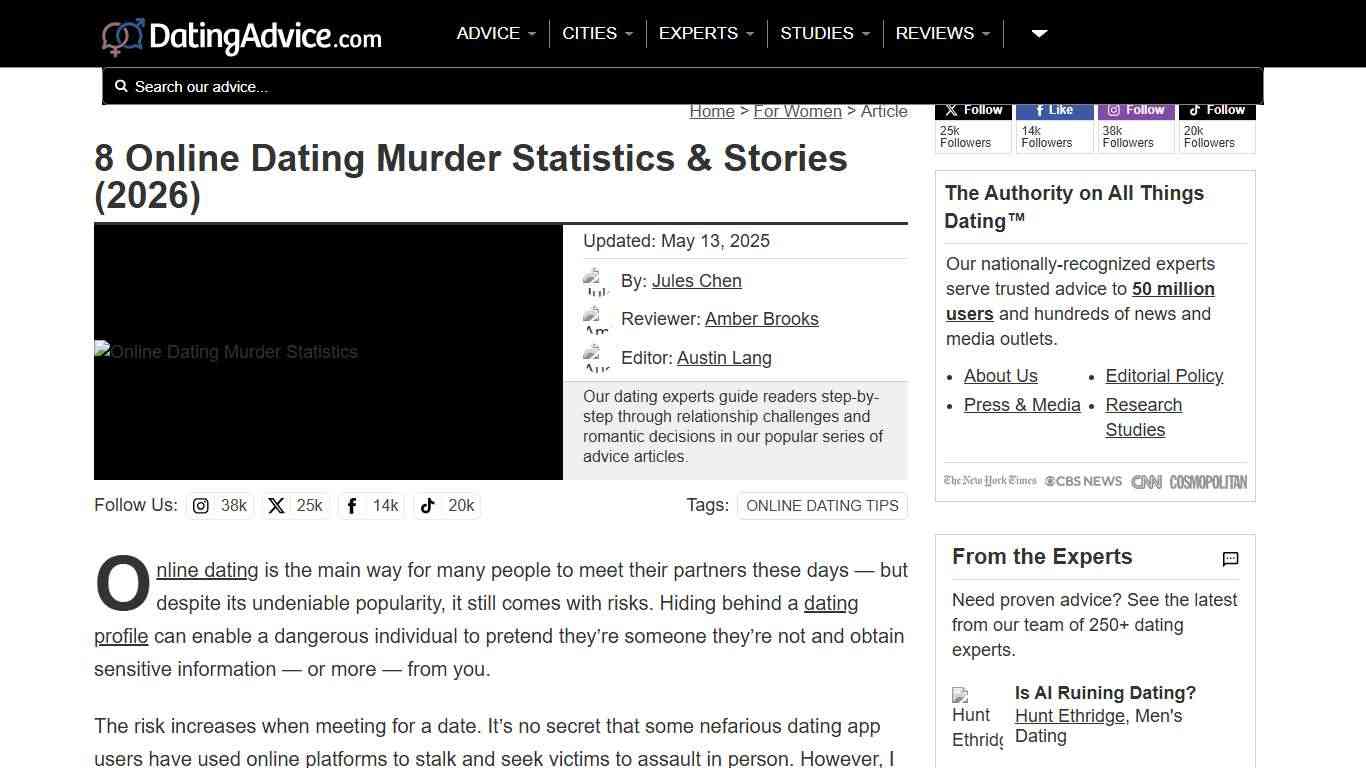Open the EXPERTS menu
The height and width of the screenshot is (768, 1366).
(x=705, y=33)
